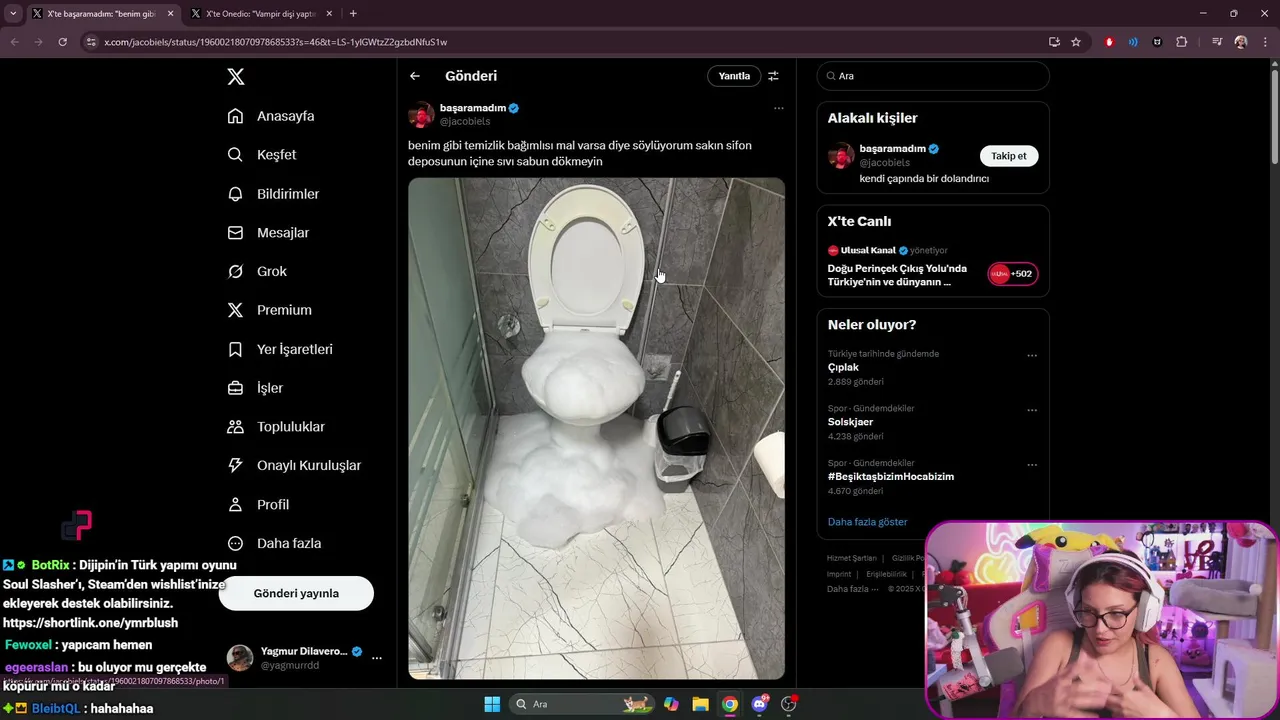Image resolution: width=1280 pixels, height=720 pixels.
Task: Go back in browser history
Action: coord(14,42)
